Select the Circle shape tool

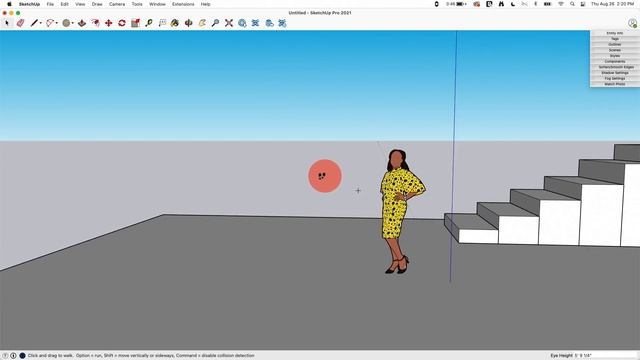pos(66,23)
